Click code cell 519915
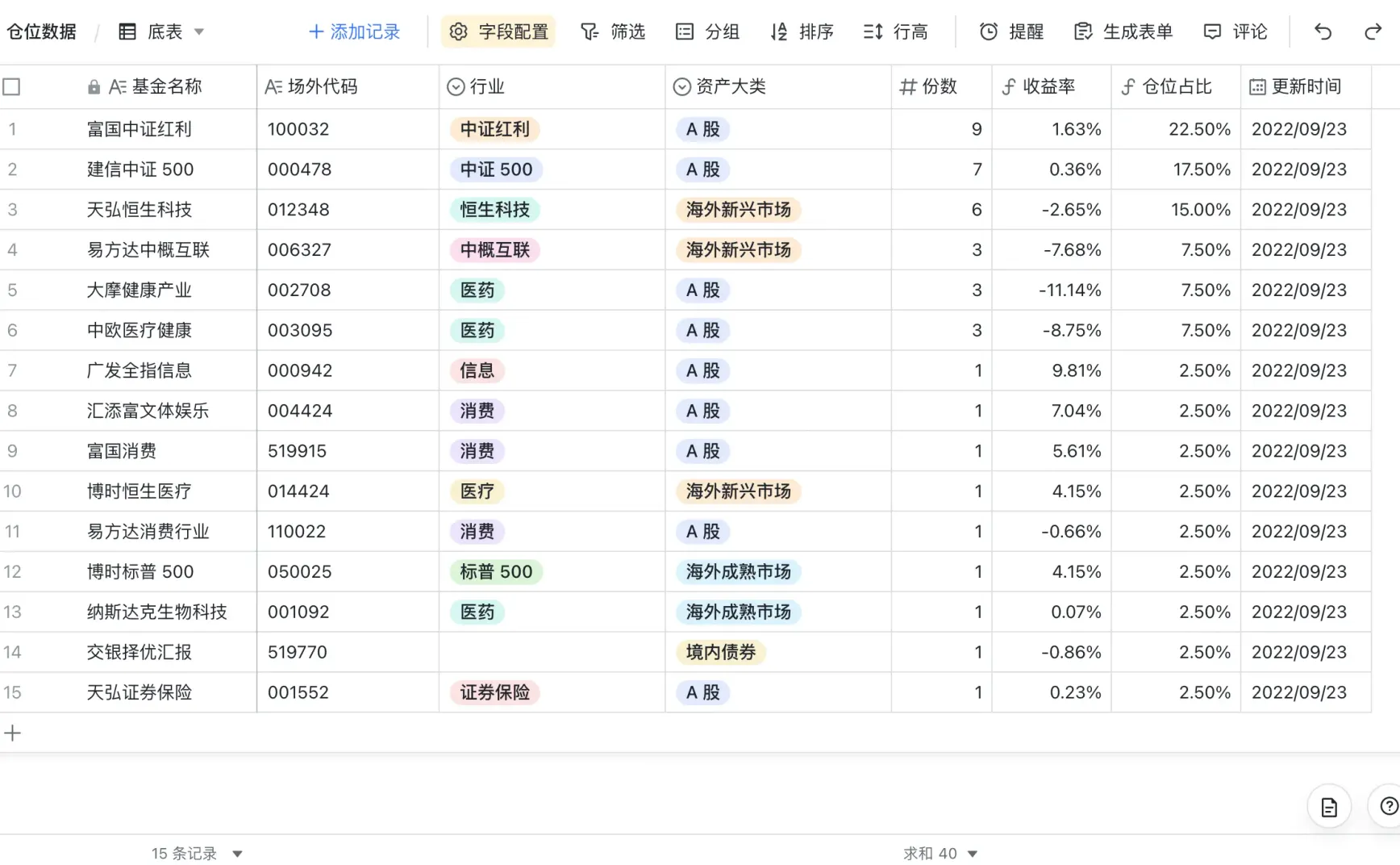Viewport: 1400px width, 865px height. tap(348, 451)
